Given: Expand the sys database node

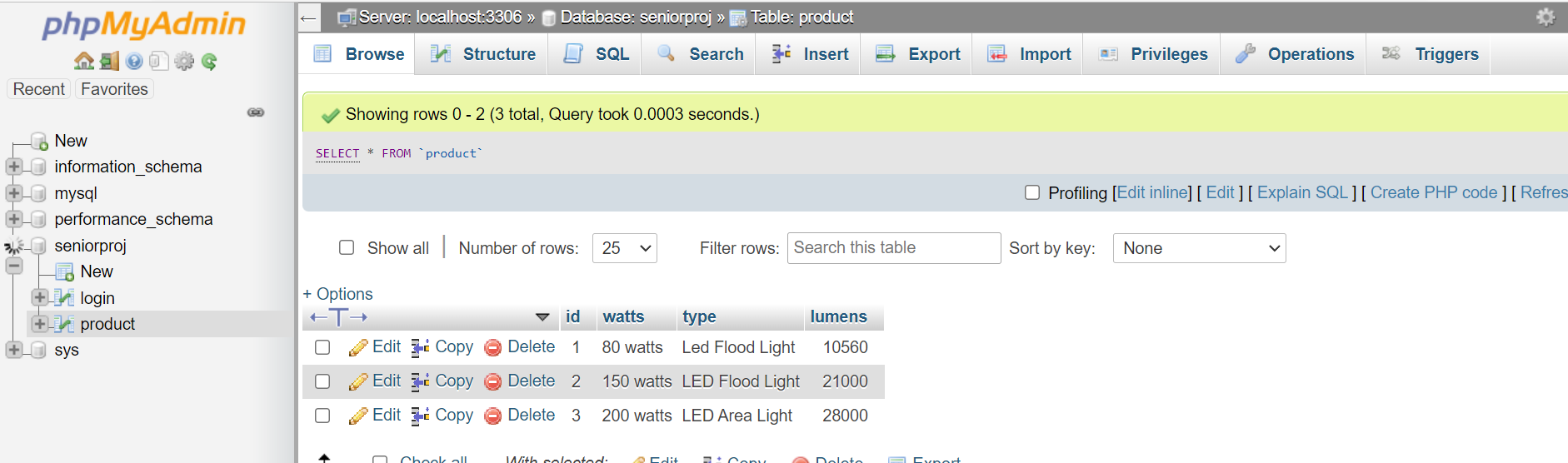Looking at the screenshot, I should pyautogui.click(x=14, y=350).
